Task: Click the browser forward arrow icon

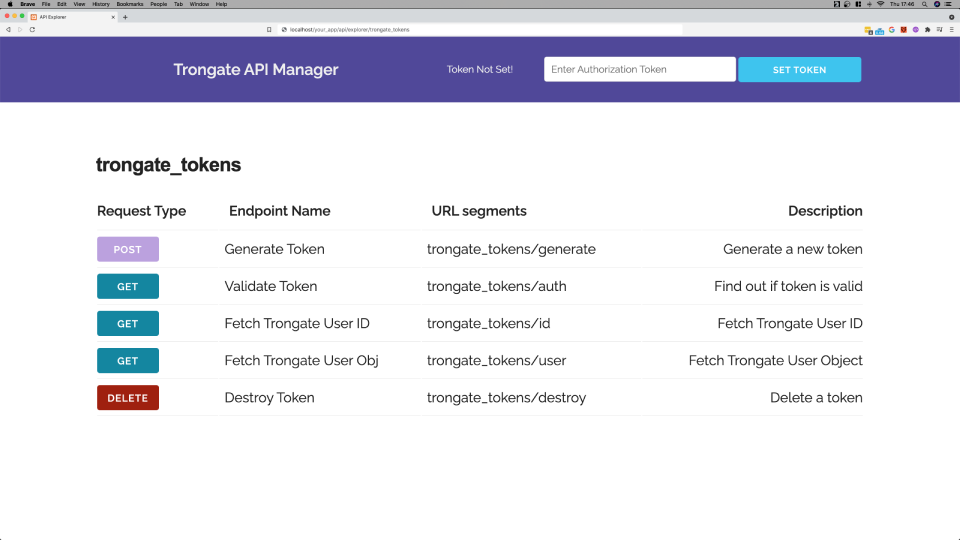Action: click(x=20, y=29)
